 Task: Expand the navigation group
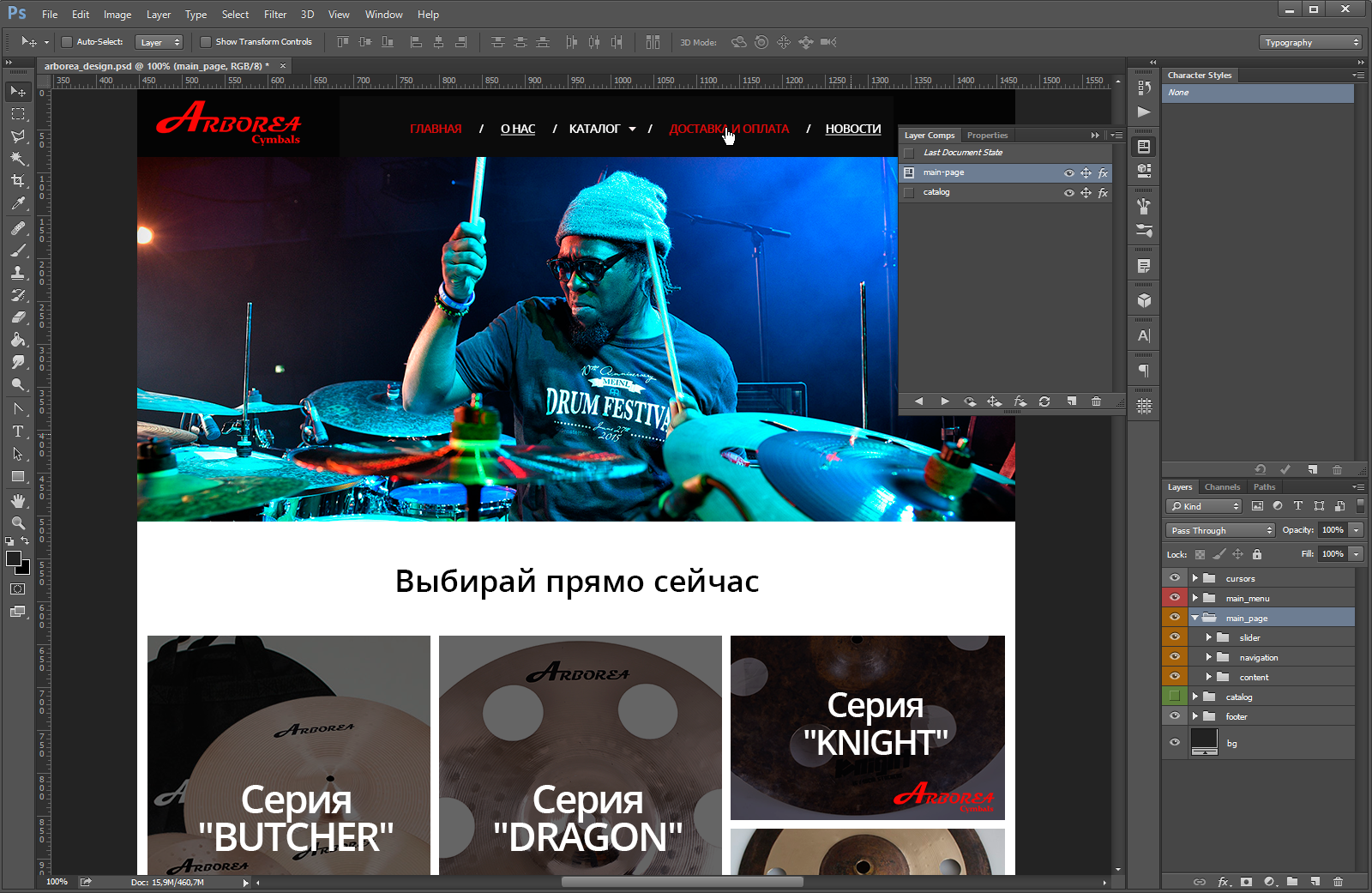[x=1209, y=657]
